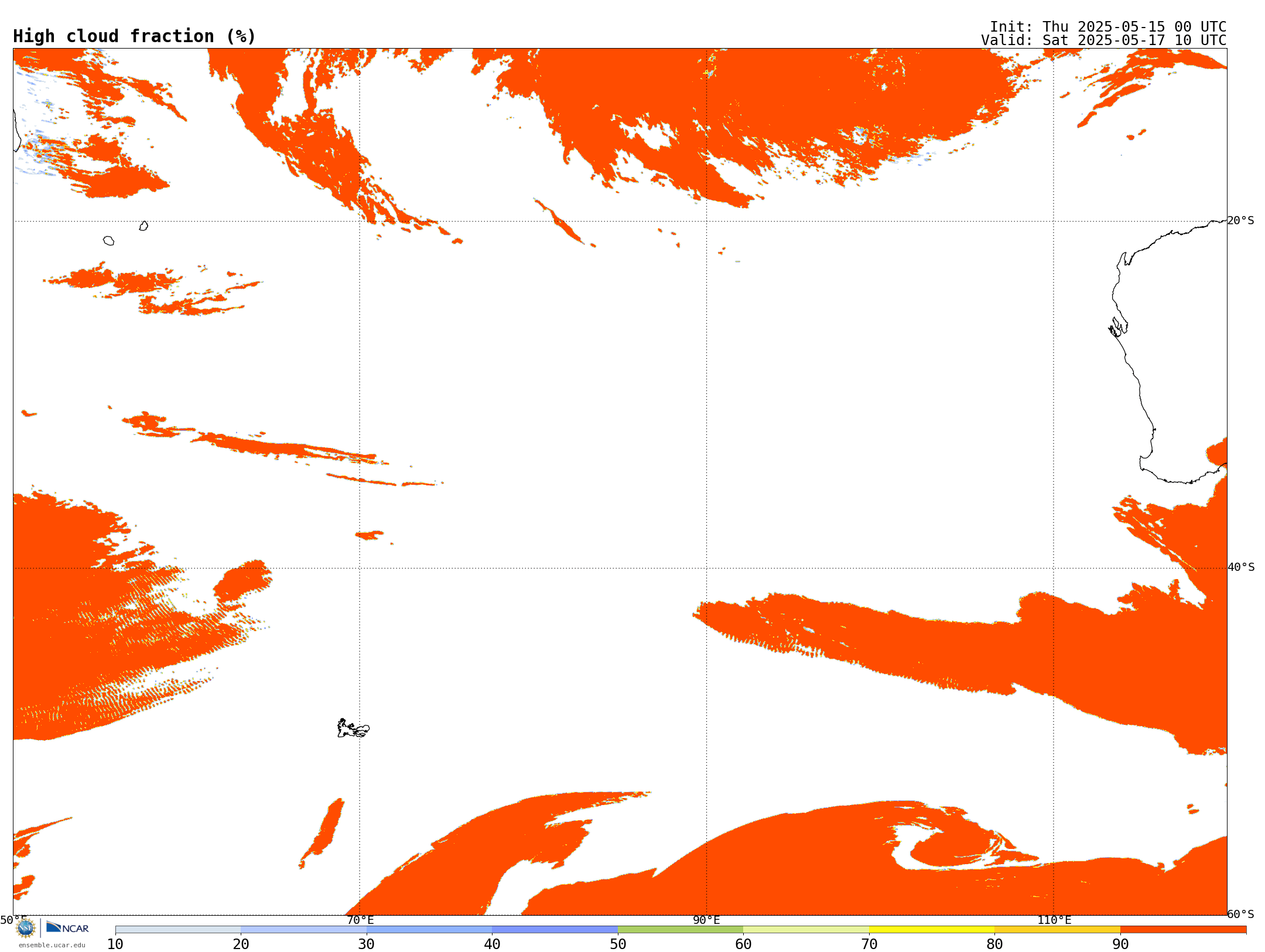Click the NSF logo icon

click(26, 928)
